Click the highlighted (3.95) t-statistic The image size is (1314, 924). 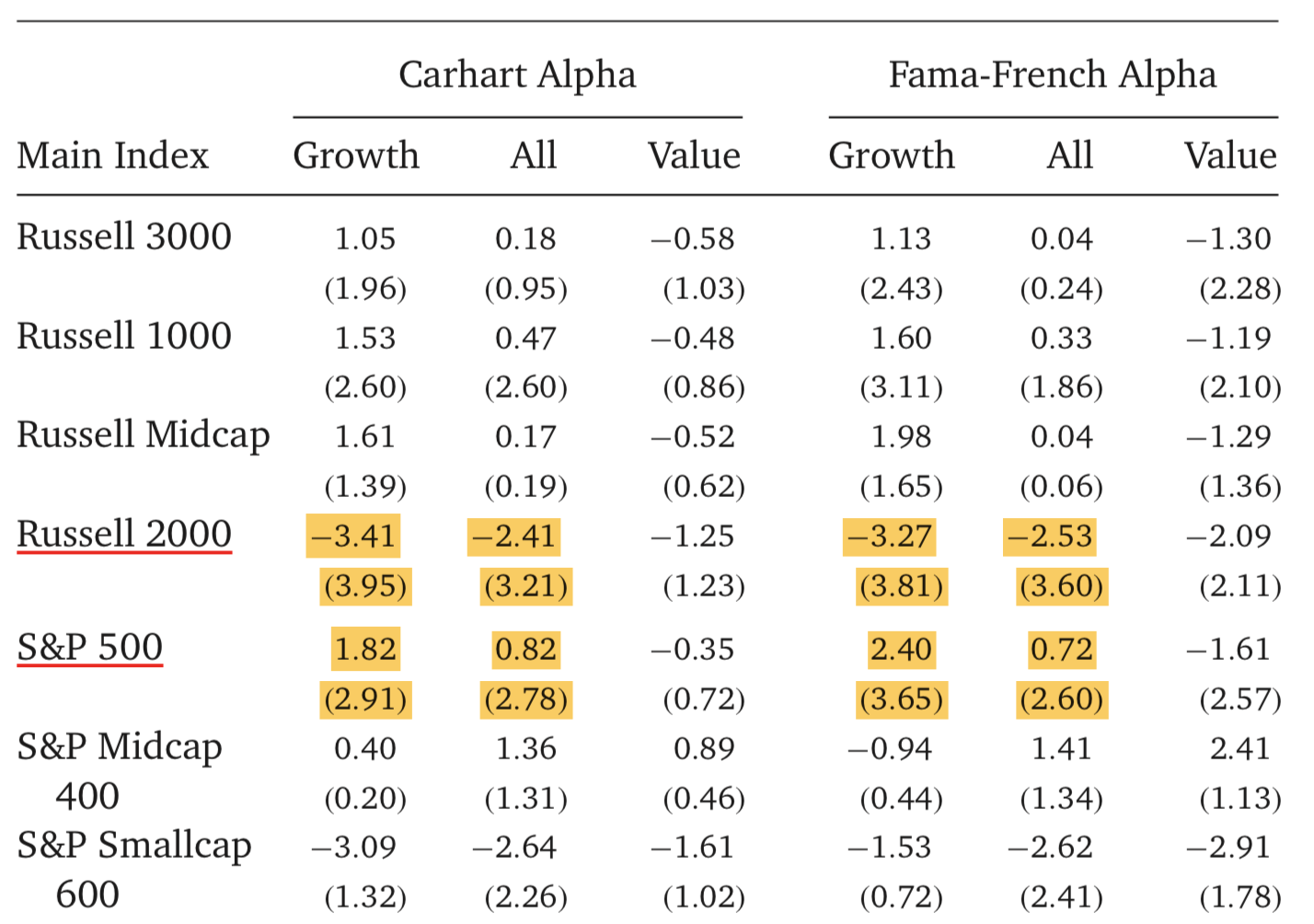tap(365, 586)
